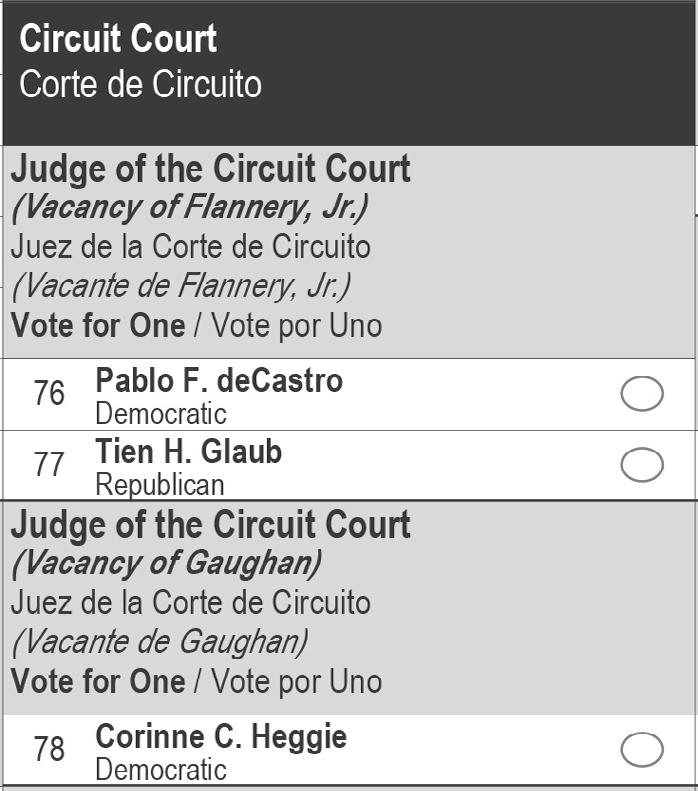Click the candidate name Pablo F. deCastro
Viewport: 698px width, 791px height.
pos(219,381)
